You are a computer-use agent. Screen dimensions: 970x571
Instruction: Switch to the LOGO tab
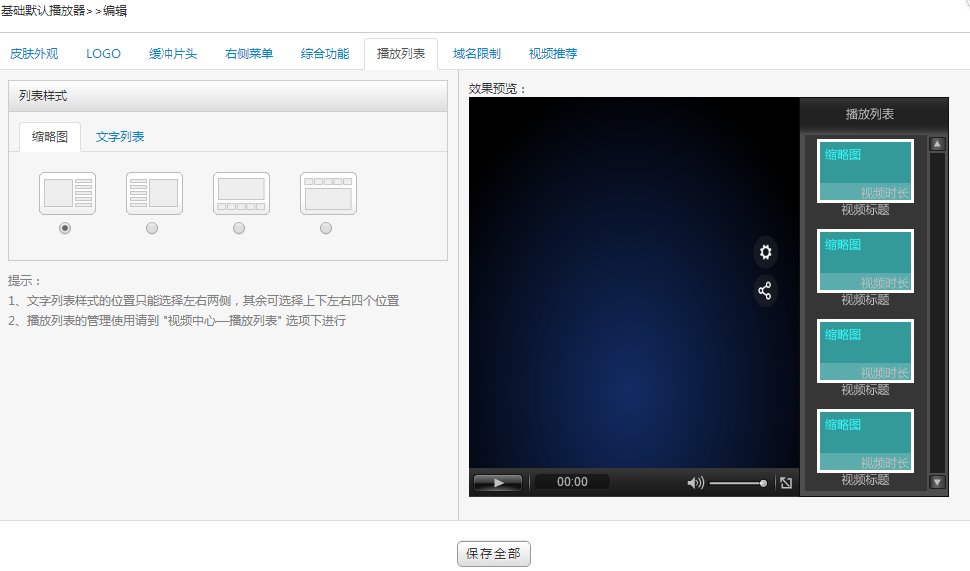pyautogui.click(x=103, y=54)
